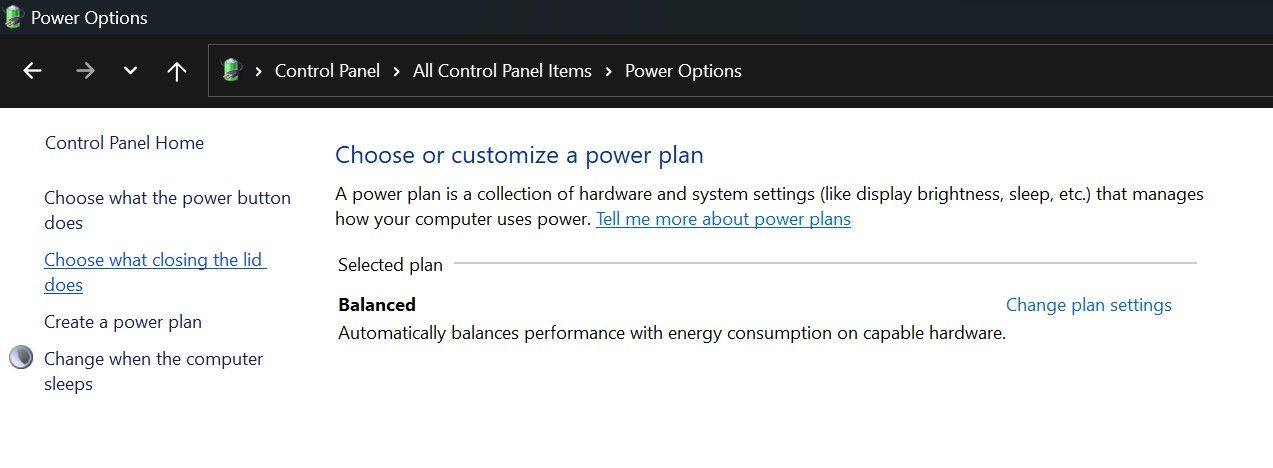Navigate to Control Panel breadcrumb
The width and height of the screenshot is (1273, 468).
tap(327, 71)
